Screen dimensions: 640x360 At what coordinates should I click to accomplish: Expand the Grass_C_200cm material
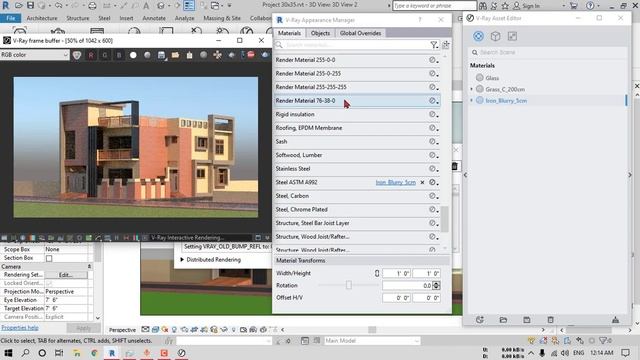coord(471,89)
